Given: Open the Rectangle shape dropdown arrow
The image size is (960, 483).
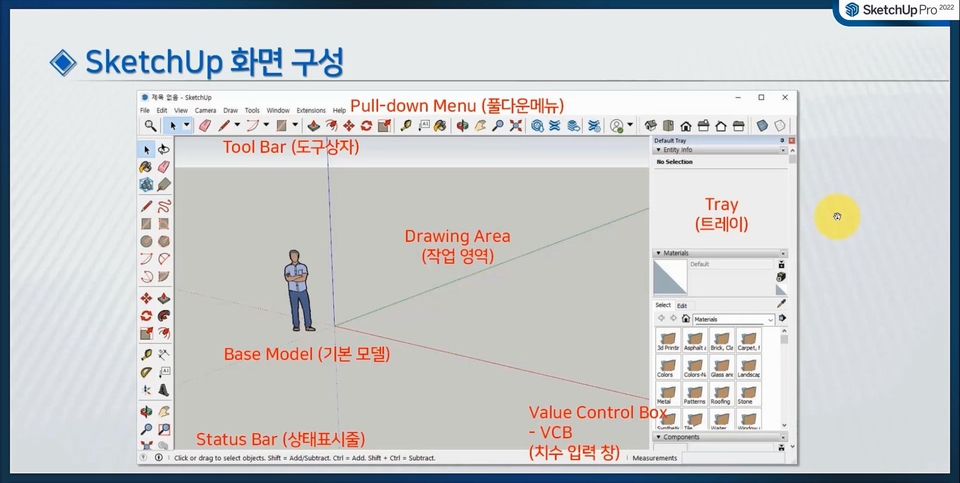Looking at the screenshot, I should pyautogui.click(x=295, y=125).
